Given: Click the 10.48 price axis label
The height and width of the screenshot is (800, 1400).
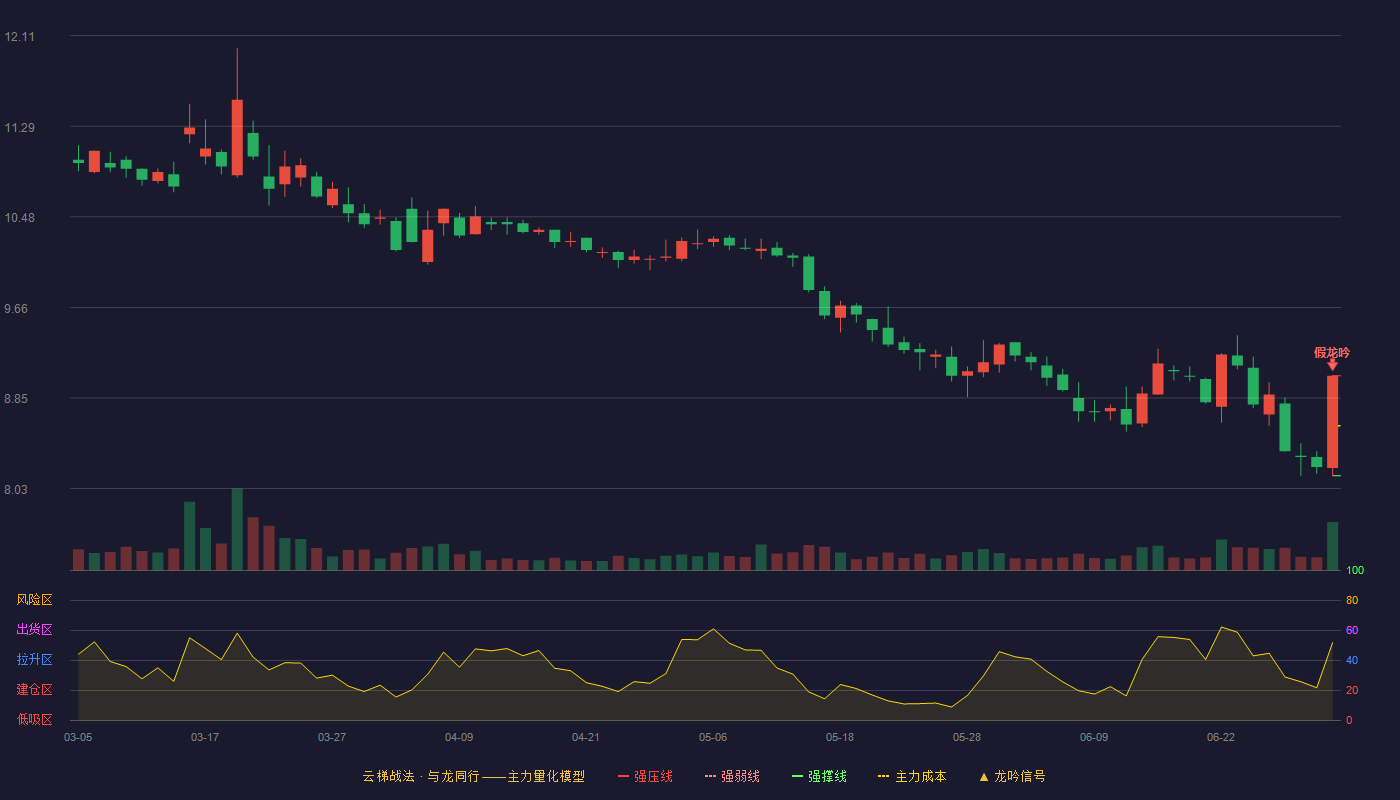Looking at the screenshot, I should click(x=19, y=218).
